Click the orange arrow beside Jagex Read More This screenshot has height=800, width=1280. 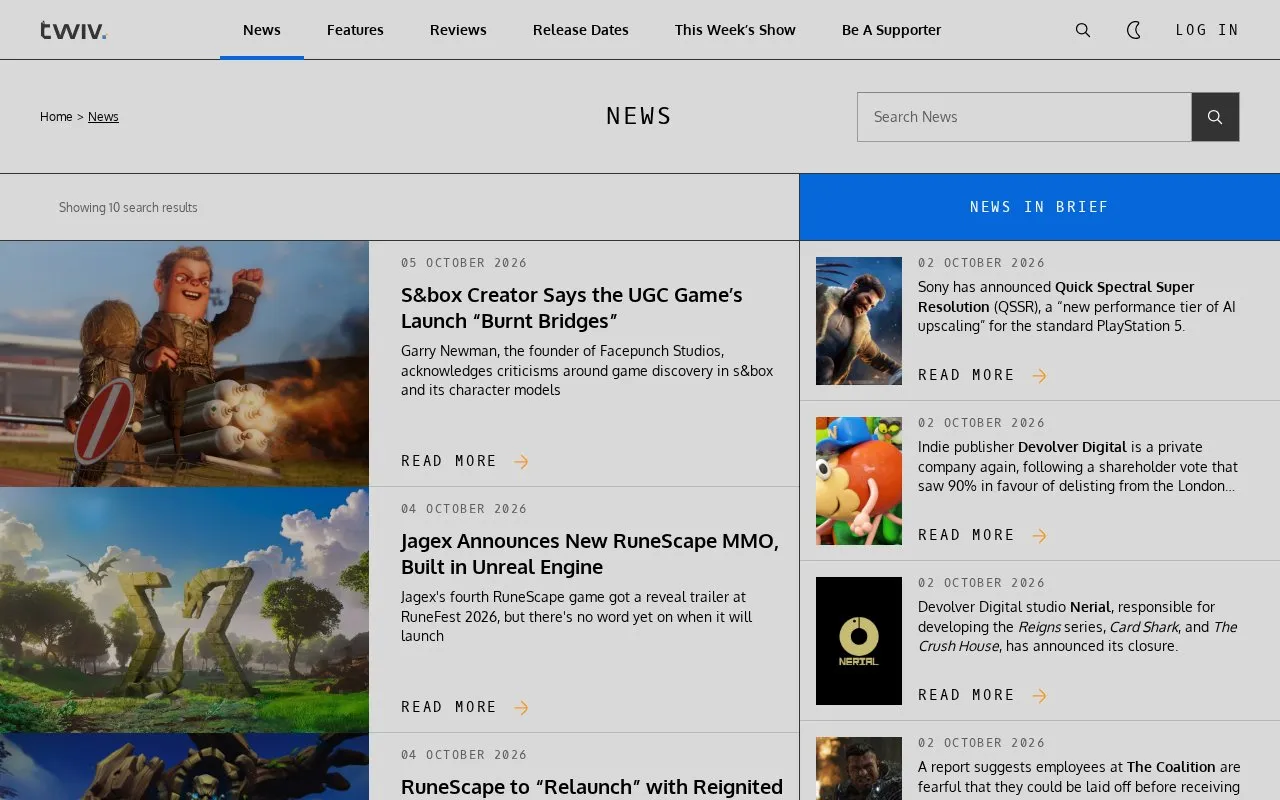(521, 707)
